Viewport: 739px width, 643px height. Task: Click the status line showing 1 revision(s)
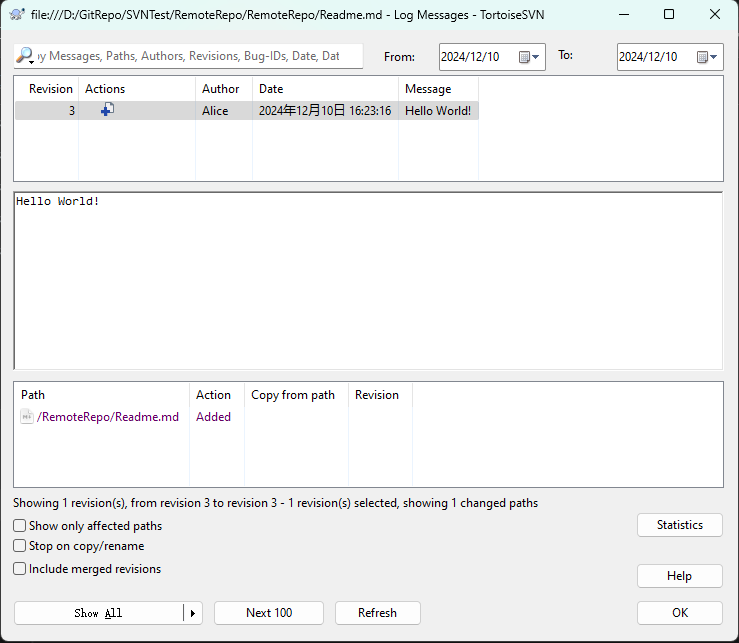pyautogui.click(x=275, y=503)
